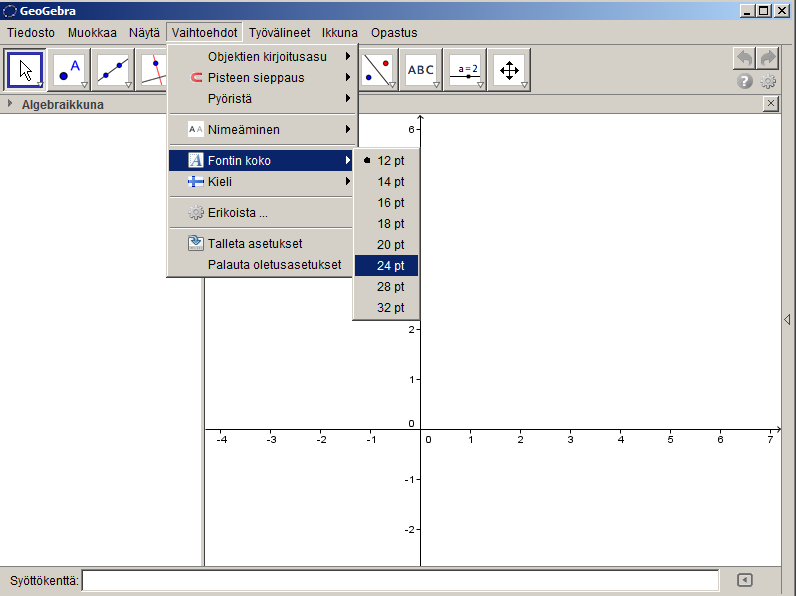Open dropdown arrow of Move tool
The height and width of the screenshot is (596, 796).
[x=41, y=85]
